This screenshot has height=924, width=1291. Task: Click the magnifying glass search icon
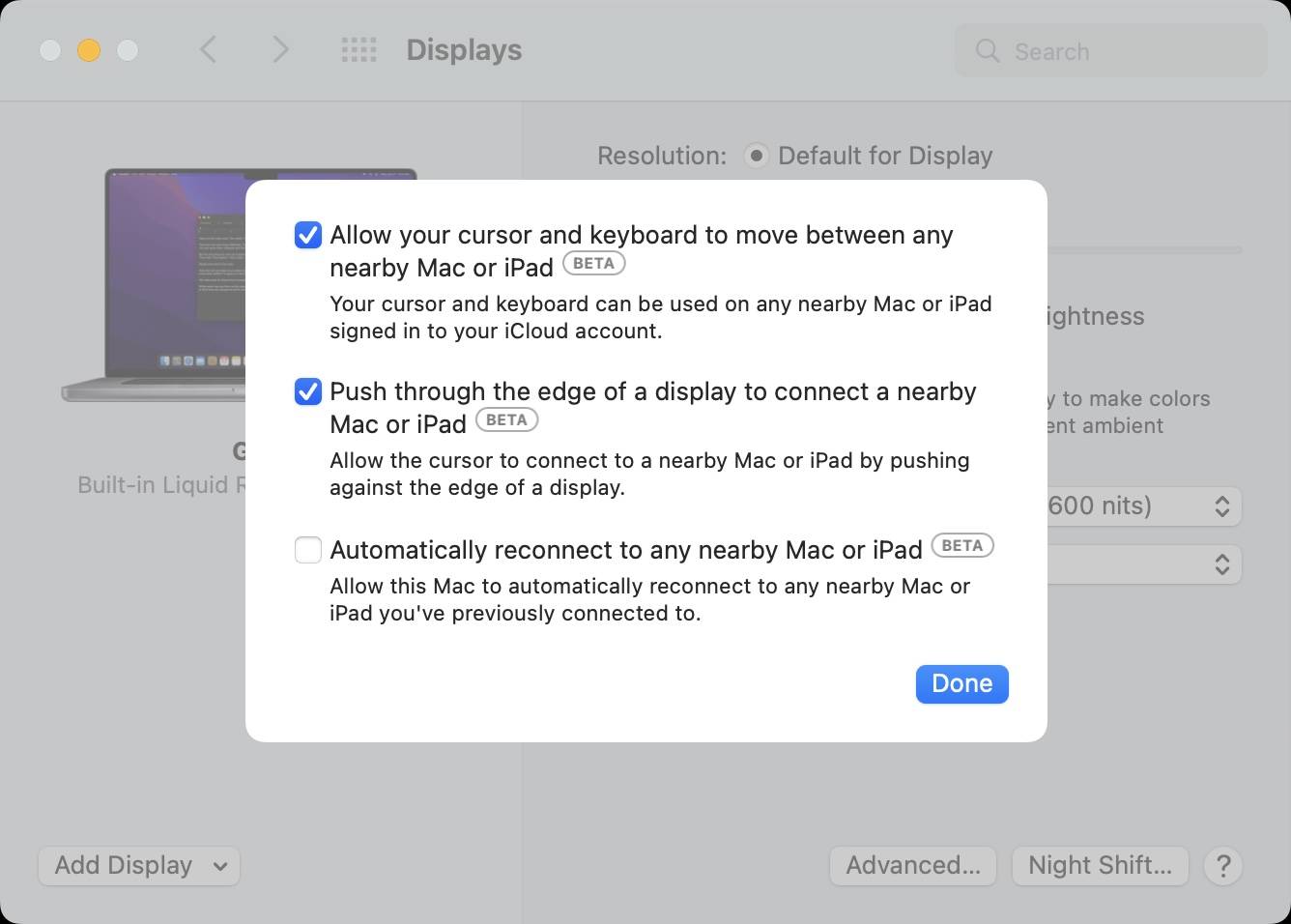pyautogui.click(x=987, y=51)
